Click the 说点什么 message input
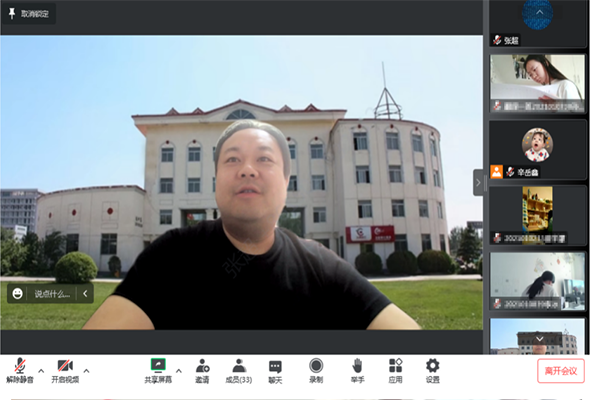Screen dimensions: 590x400 click(52, 294)
